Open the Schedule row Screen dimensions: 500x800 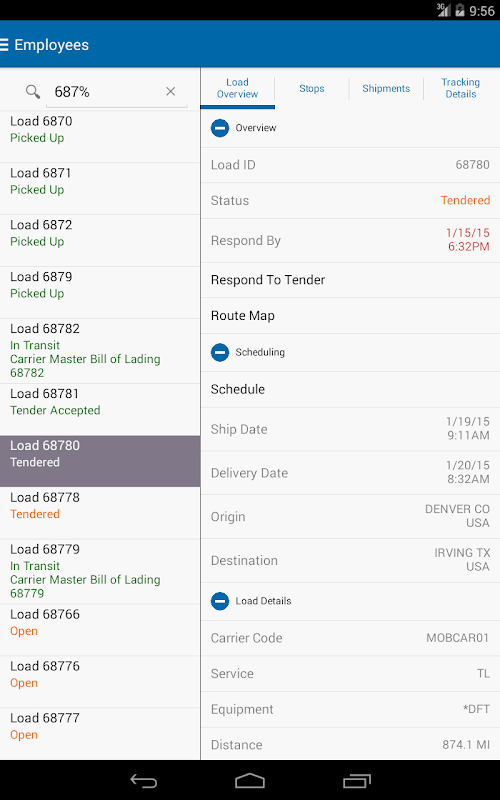click(351, 389)
